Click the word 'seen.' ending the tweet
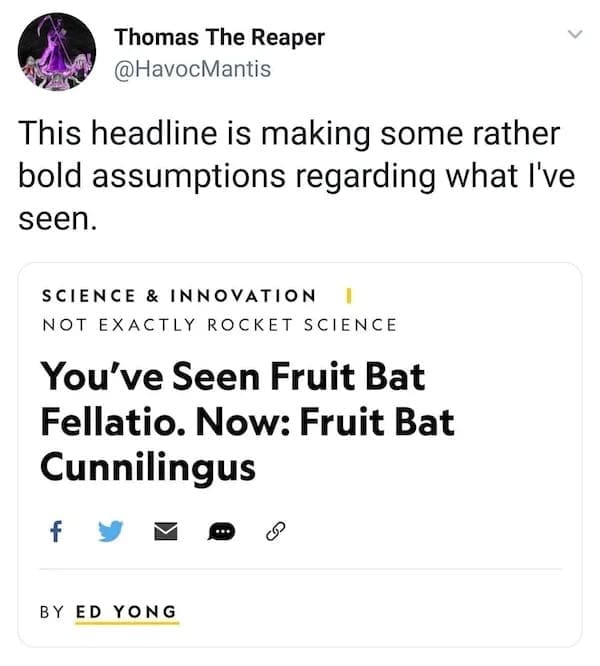 58,220
